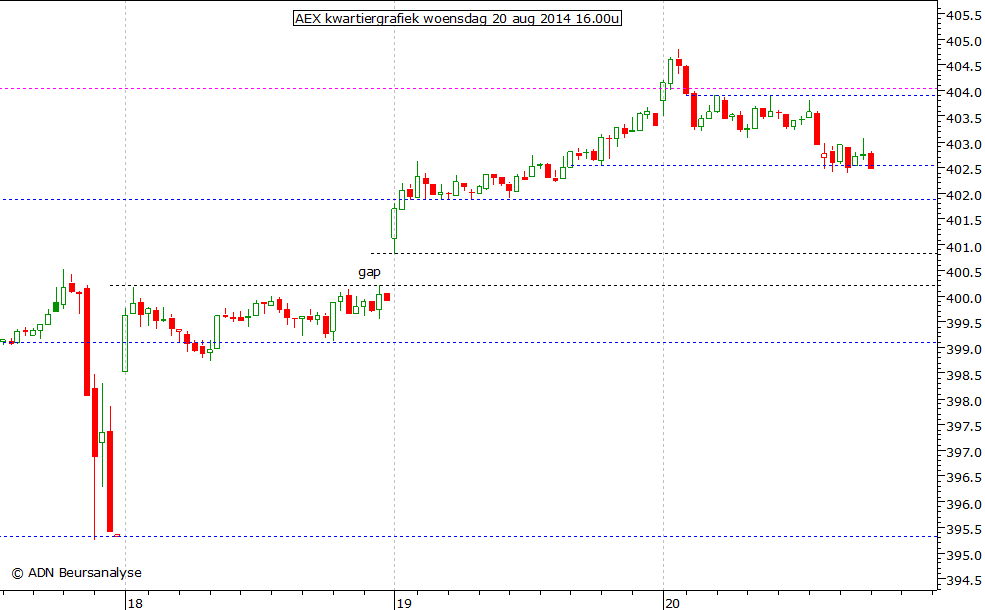The height and width of the screenshot is (610, 985).
Task: Click the 395.0 price axis label
Action: pyautogui.click(x=963, y=556)
